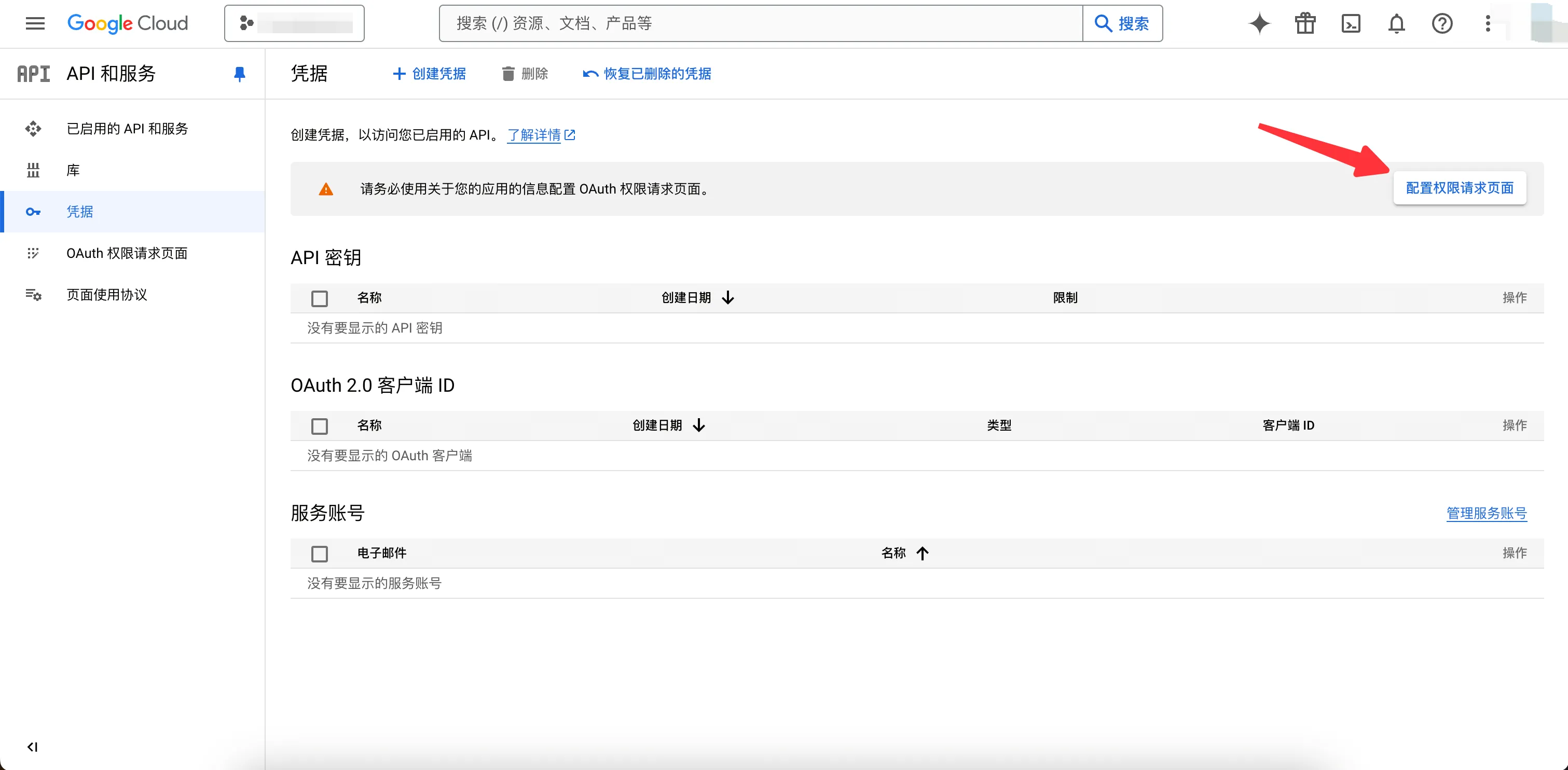Click the API 和服务 product icon

click(x=34, y=74)
